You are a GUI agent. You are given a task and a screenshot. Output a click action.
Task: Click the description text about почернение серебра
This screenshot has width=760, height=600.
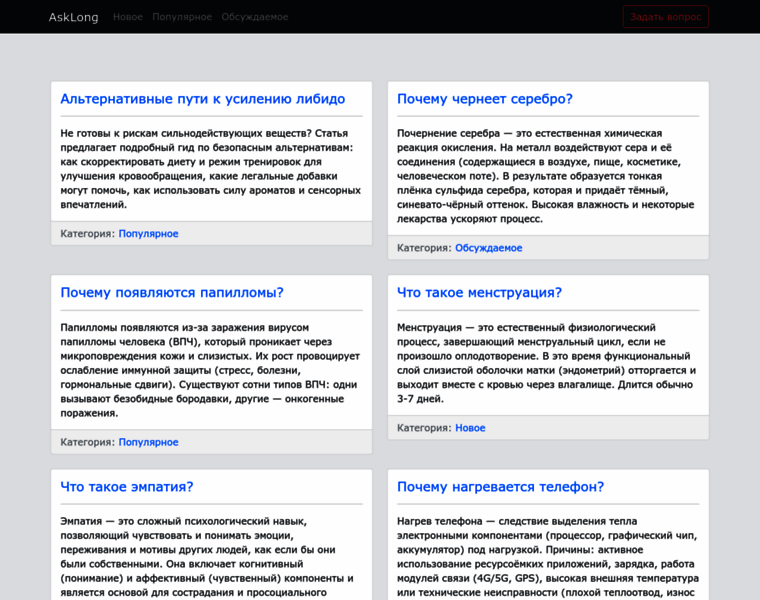point(547,176)
